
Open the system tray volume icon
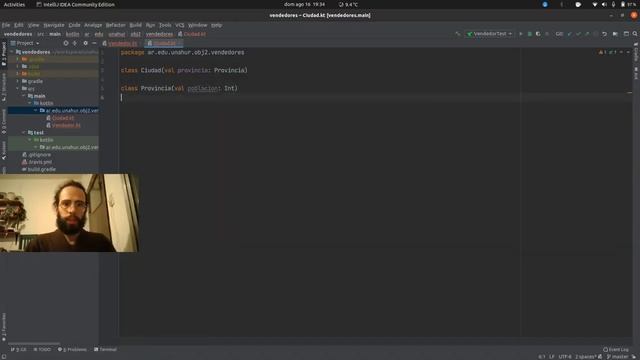click(604, 4)
